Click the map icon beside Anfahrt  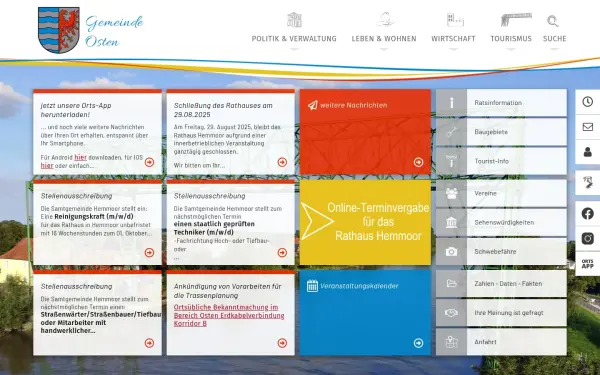pos(452,342)
